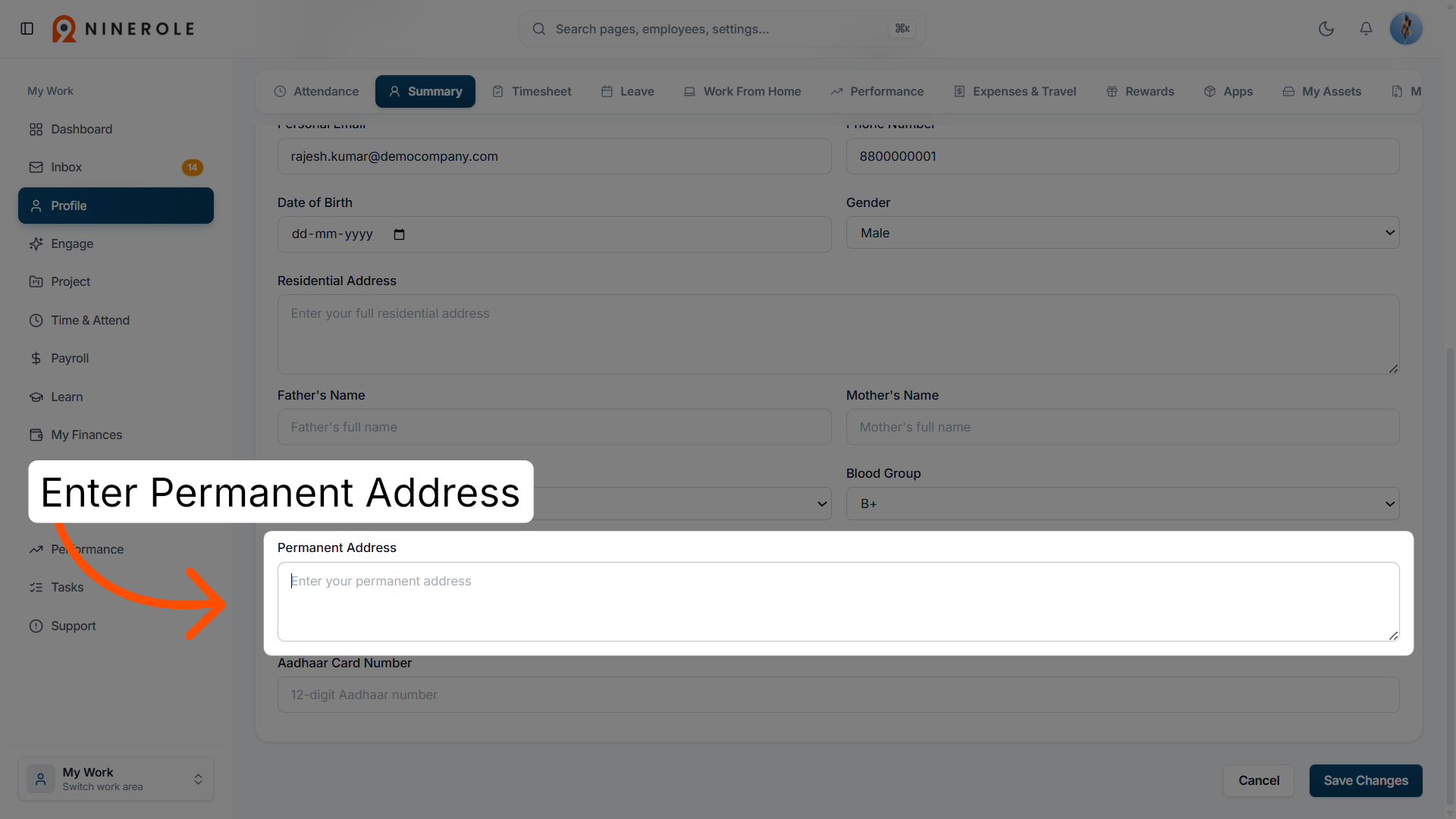
Task: Switch to Timesheet tab
Action: pyautogui.click(x=532, y=91)
